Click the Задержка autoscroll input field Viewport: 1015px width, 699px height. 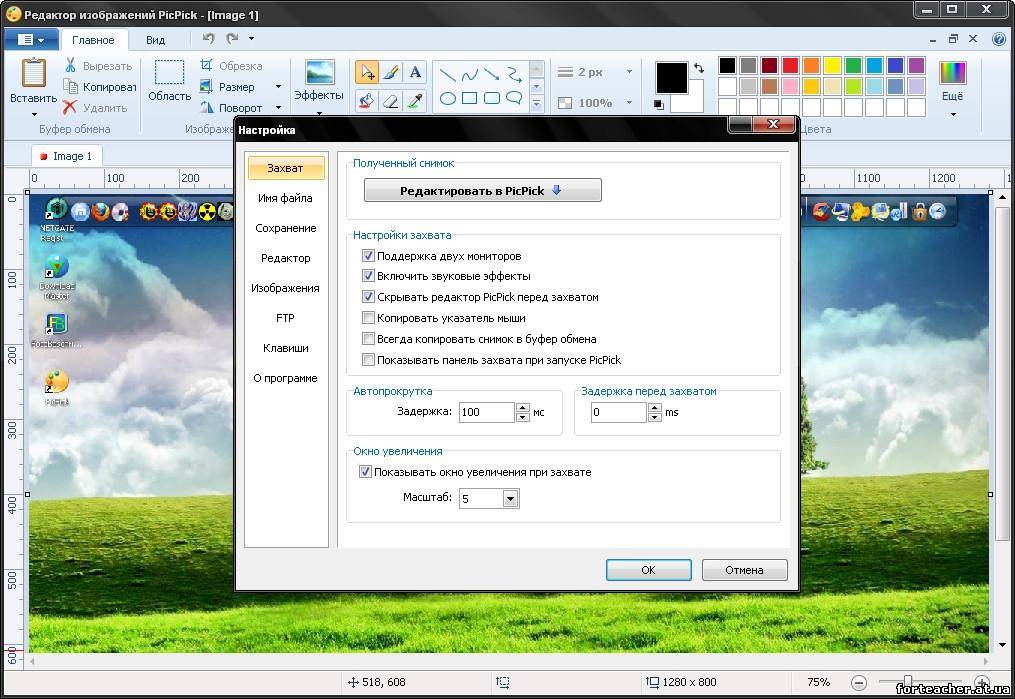point(487,412)
